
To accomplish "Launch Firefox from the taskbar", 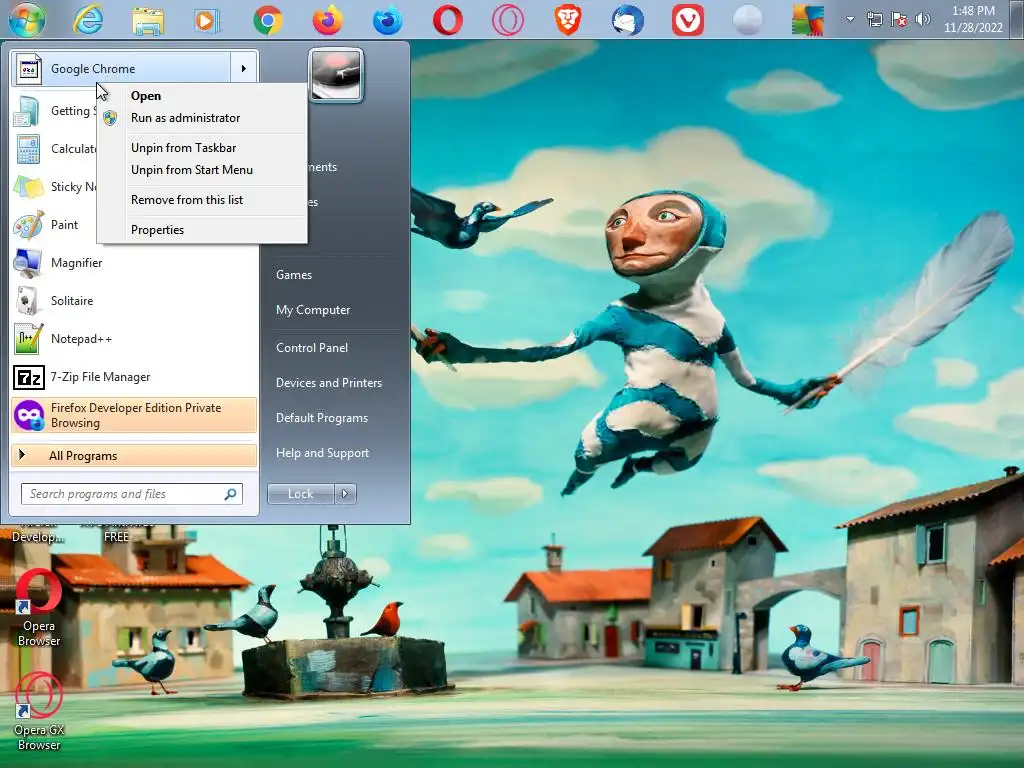I will (328, 20).
